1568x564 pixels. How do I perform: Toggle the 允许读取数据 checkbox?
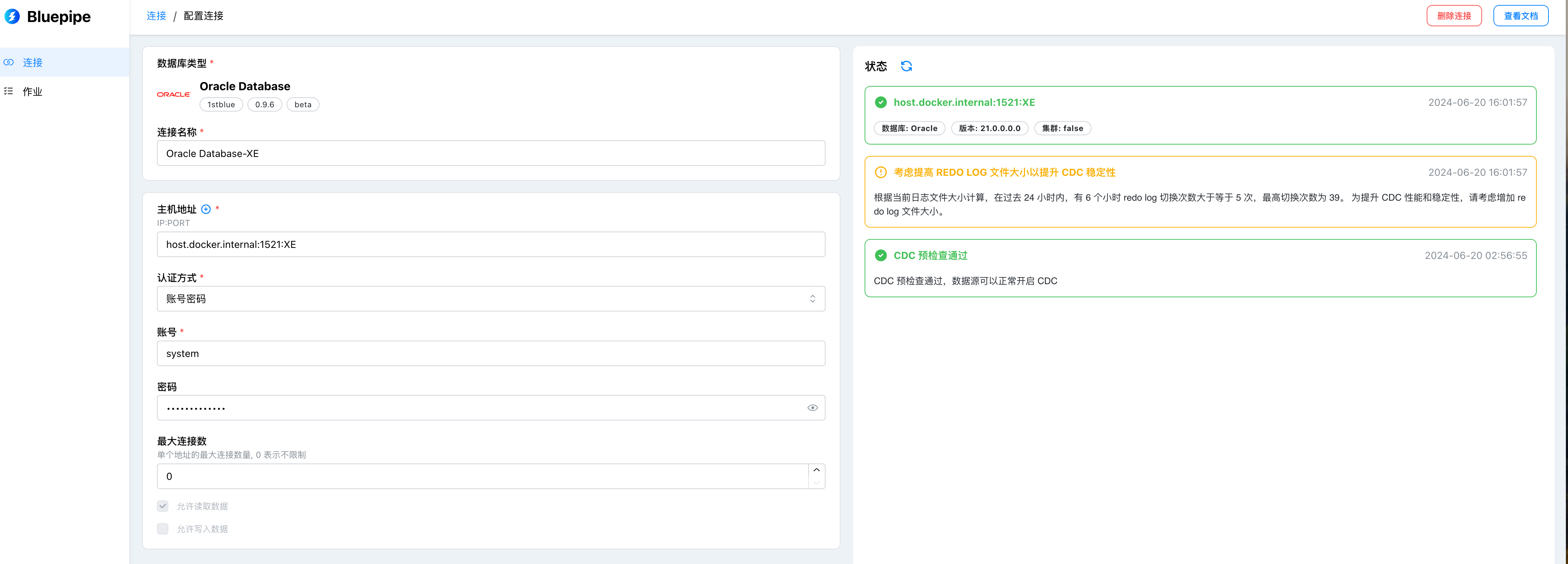(163, 506)
